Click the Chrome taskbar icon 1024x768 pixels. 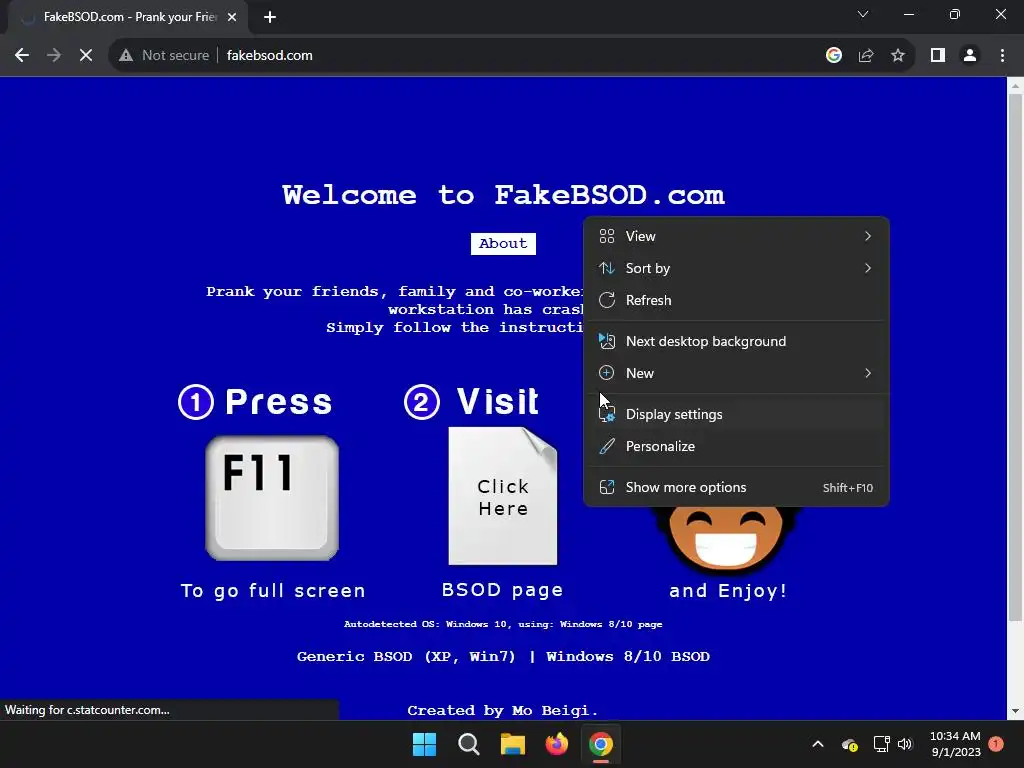pos(601,744)
